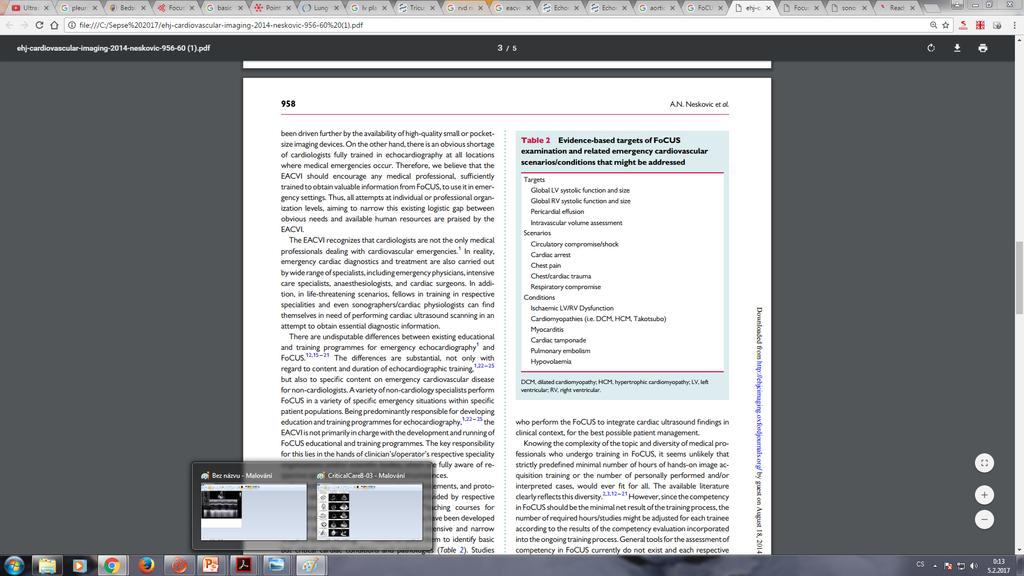Go to the Chrome home page
This screenshot has width=1024, height=576.
coord(54,25)
